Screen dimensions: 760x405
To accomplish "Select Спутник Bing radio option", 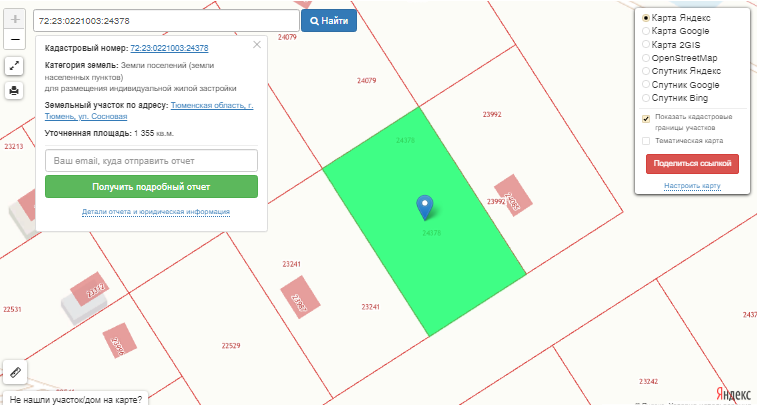I will click(646, 98).
